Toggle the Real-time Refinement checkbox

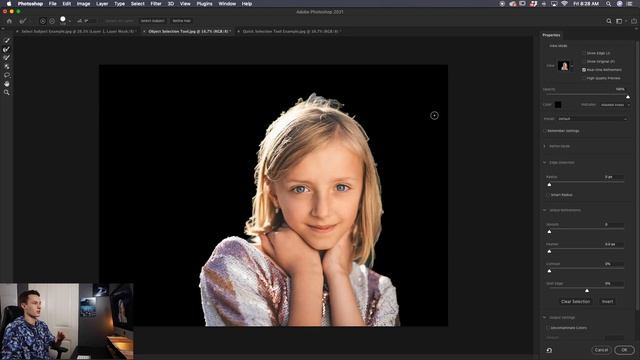(x=584, y=70)
